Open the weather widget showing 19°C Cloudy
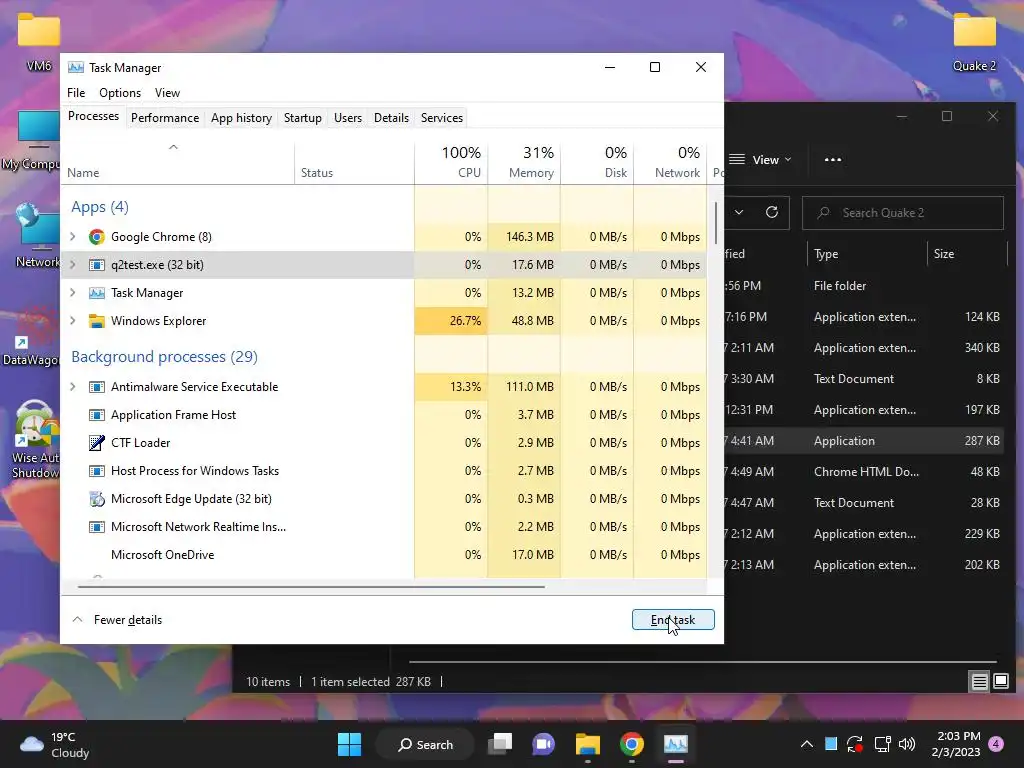This screenshot has width=1024, height=768. pos(55,744)
